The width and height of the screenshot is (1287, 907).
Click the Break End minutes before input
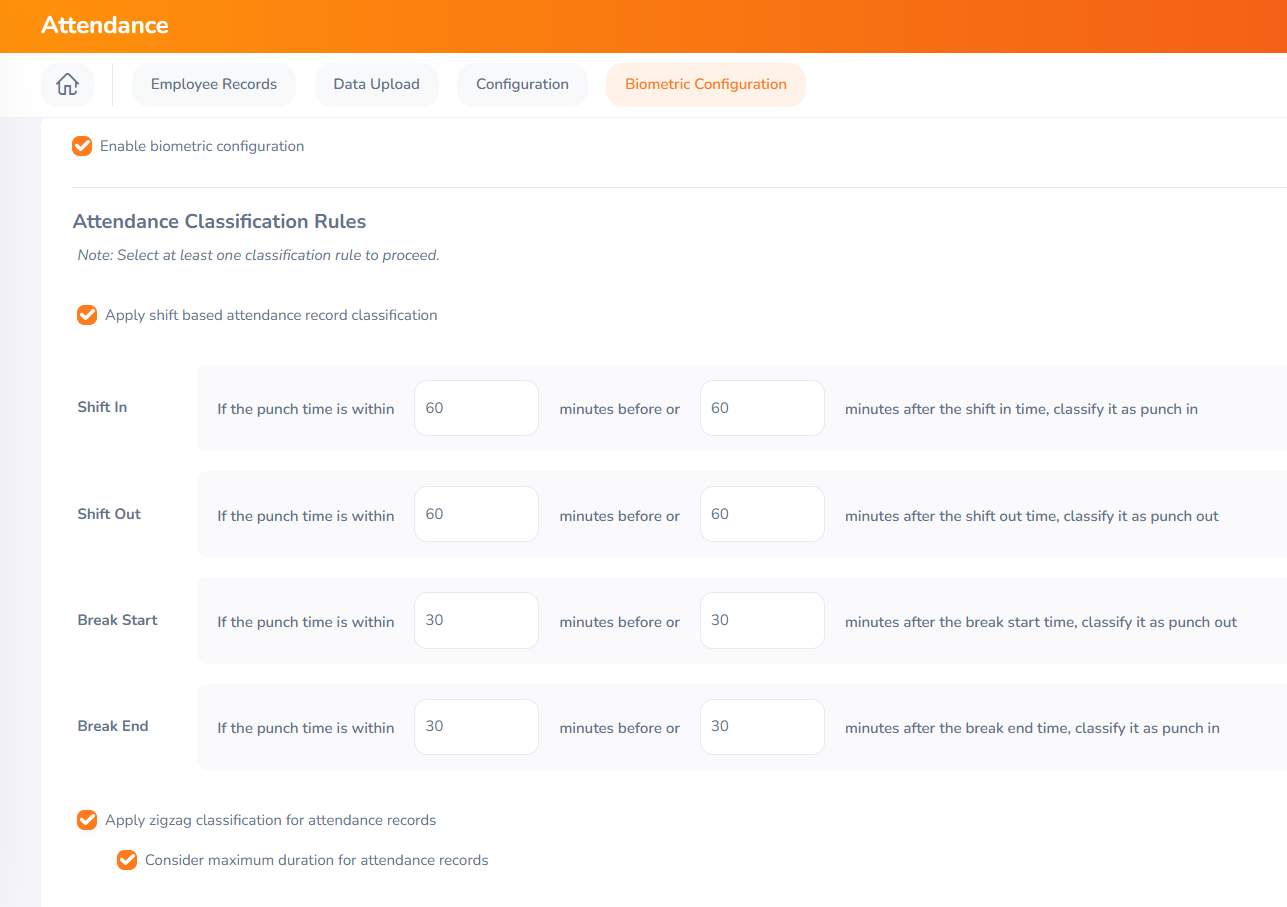[476, 727]
